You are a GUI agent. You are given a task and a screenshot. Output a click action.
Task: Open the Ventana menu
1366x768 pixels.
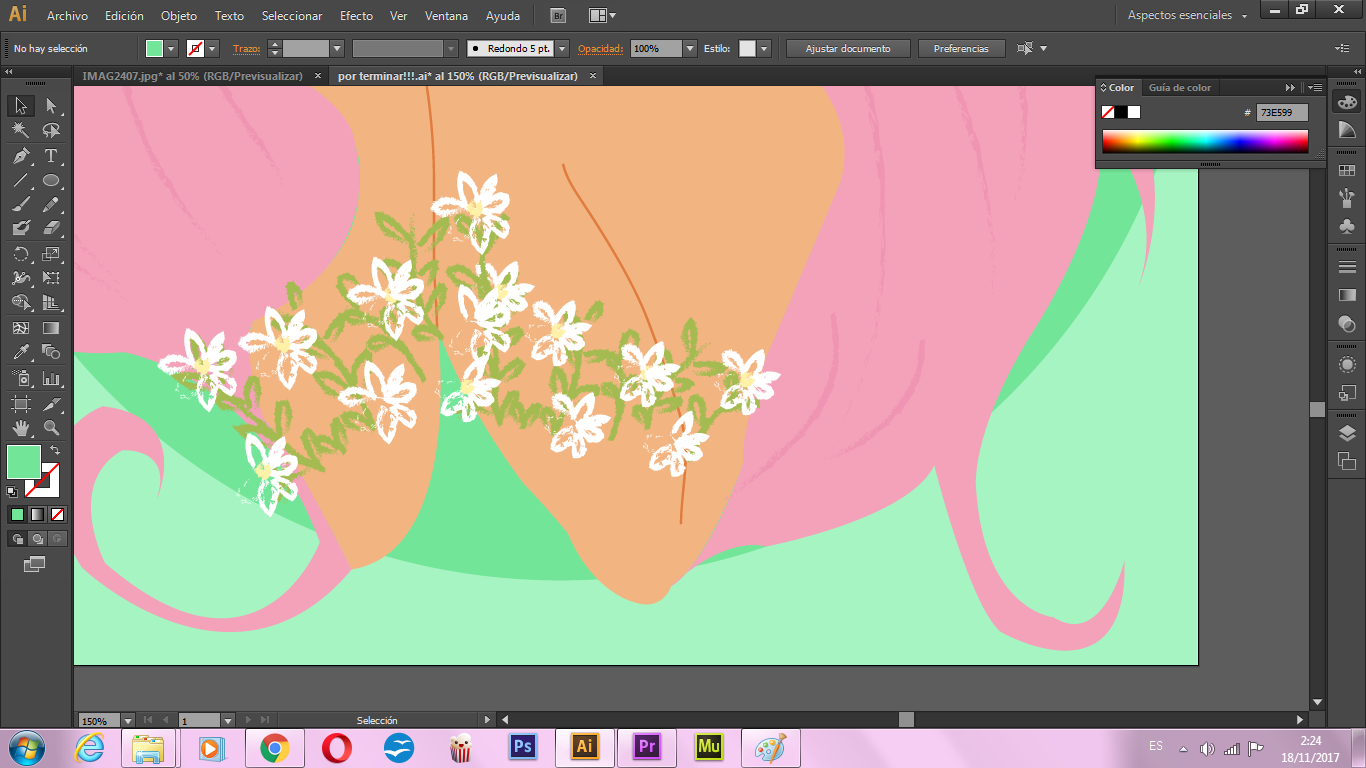point(445,16)
